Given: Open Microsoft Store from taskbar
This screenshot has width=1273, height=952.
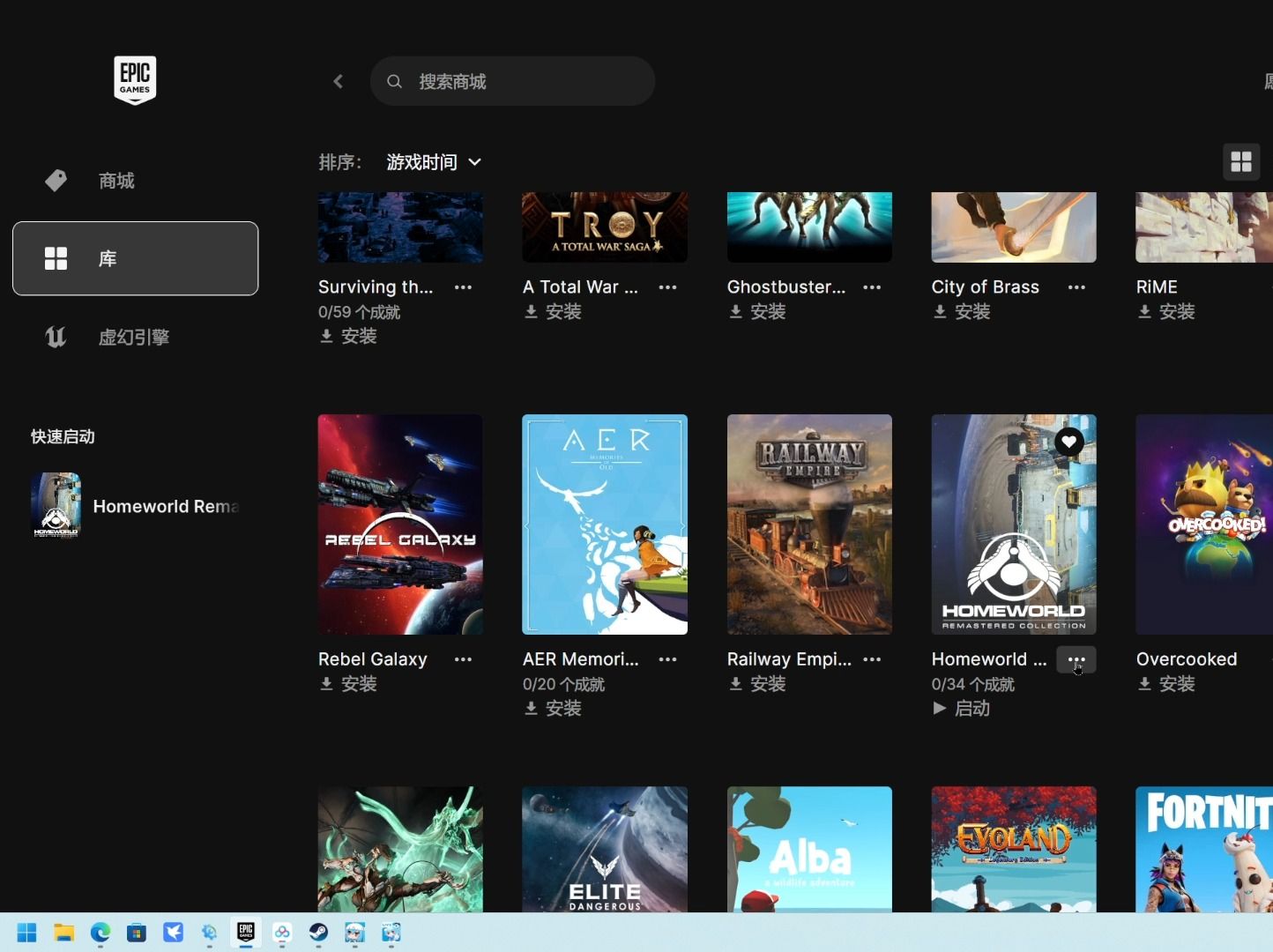Looking at the screenshot, I should point(137,933).
